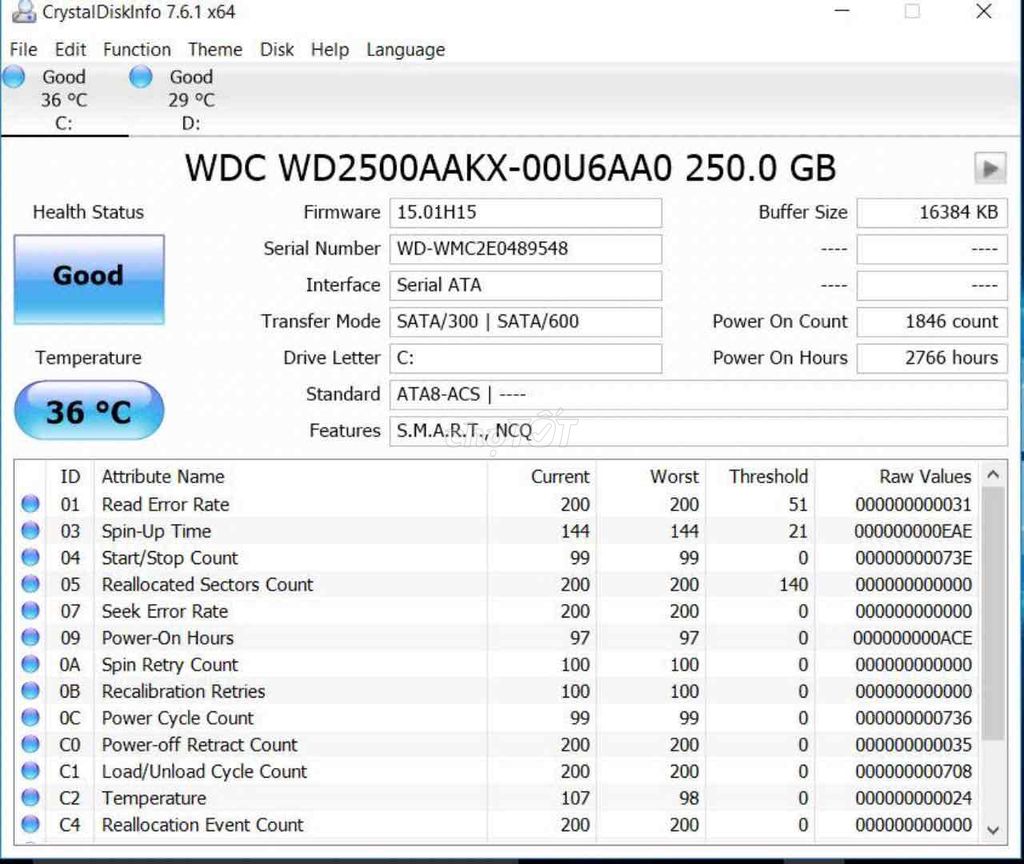Viewport: 1024px width, 864px height.
Task: Minimize the CrystalDiskInfo window
Action: pos(842,11)
